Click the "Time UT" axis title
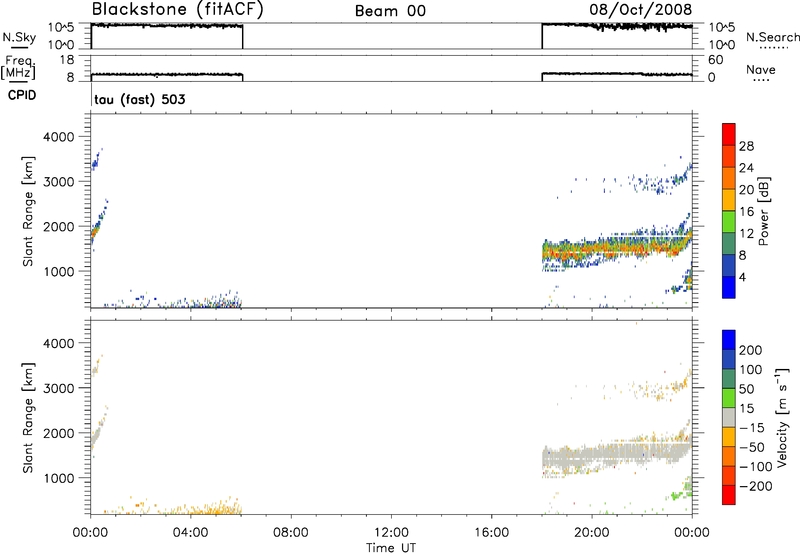Screen dimensions: 800x554 [x=391, y=548]
